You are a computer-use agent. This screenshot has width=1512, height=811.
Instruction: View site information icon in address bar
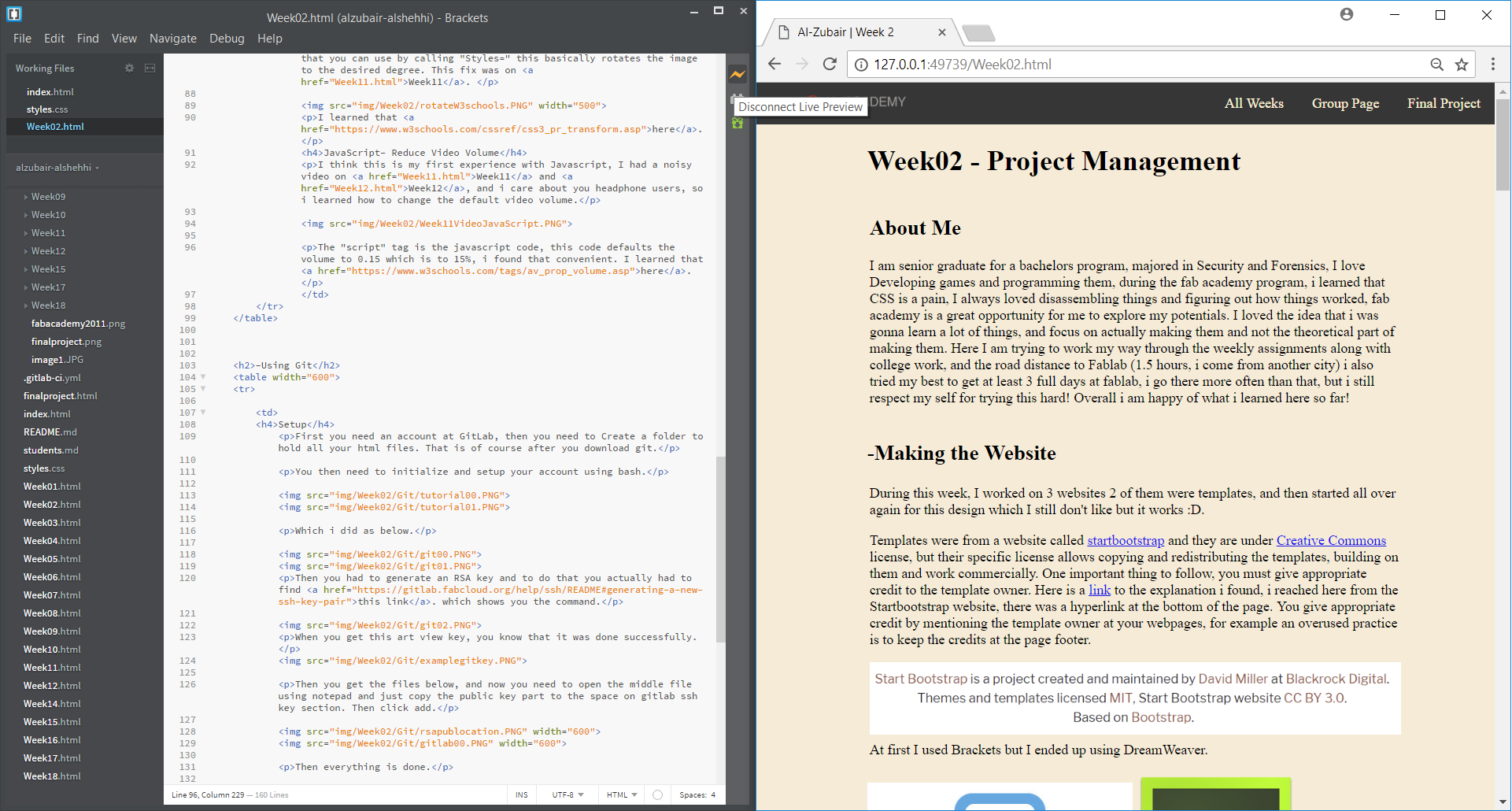point(861,65)
